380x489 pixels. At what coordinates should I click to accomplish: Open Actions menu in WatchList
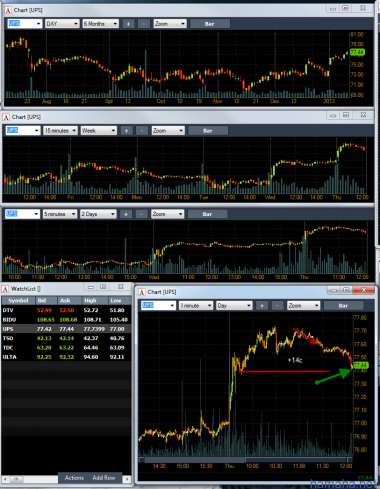pos(74,478)
